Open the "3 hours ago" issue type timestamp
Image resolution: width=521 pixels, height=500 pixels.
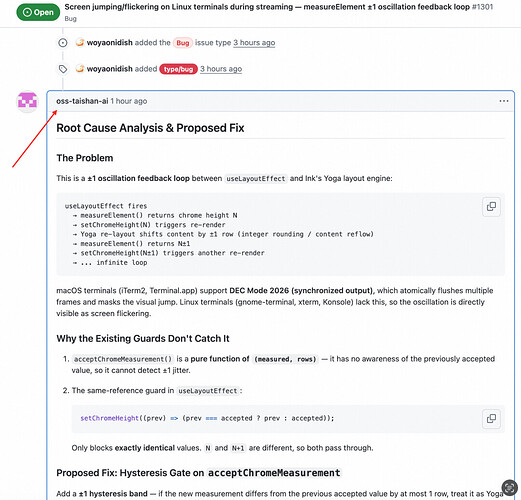point(254,43)
